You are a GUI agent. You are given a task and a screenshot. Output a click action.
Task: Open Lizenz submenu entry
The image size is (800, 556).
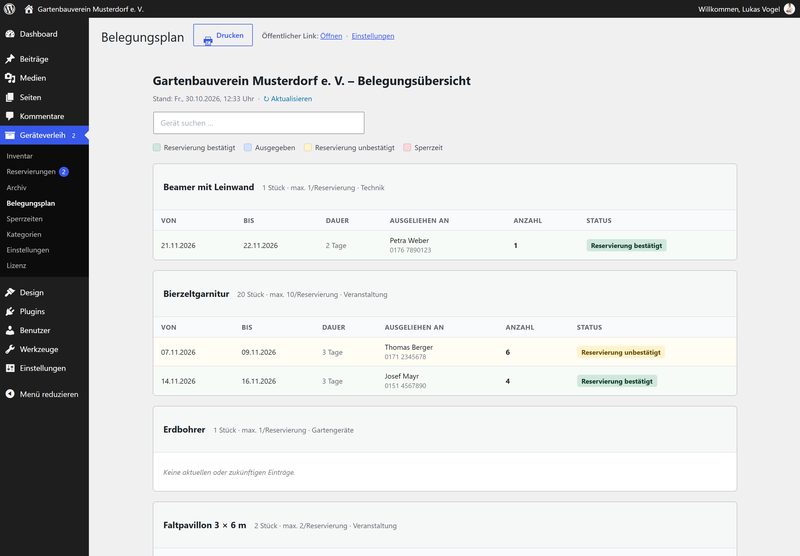point(16,265)
